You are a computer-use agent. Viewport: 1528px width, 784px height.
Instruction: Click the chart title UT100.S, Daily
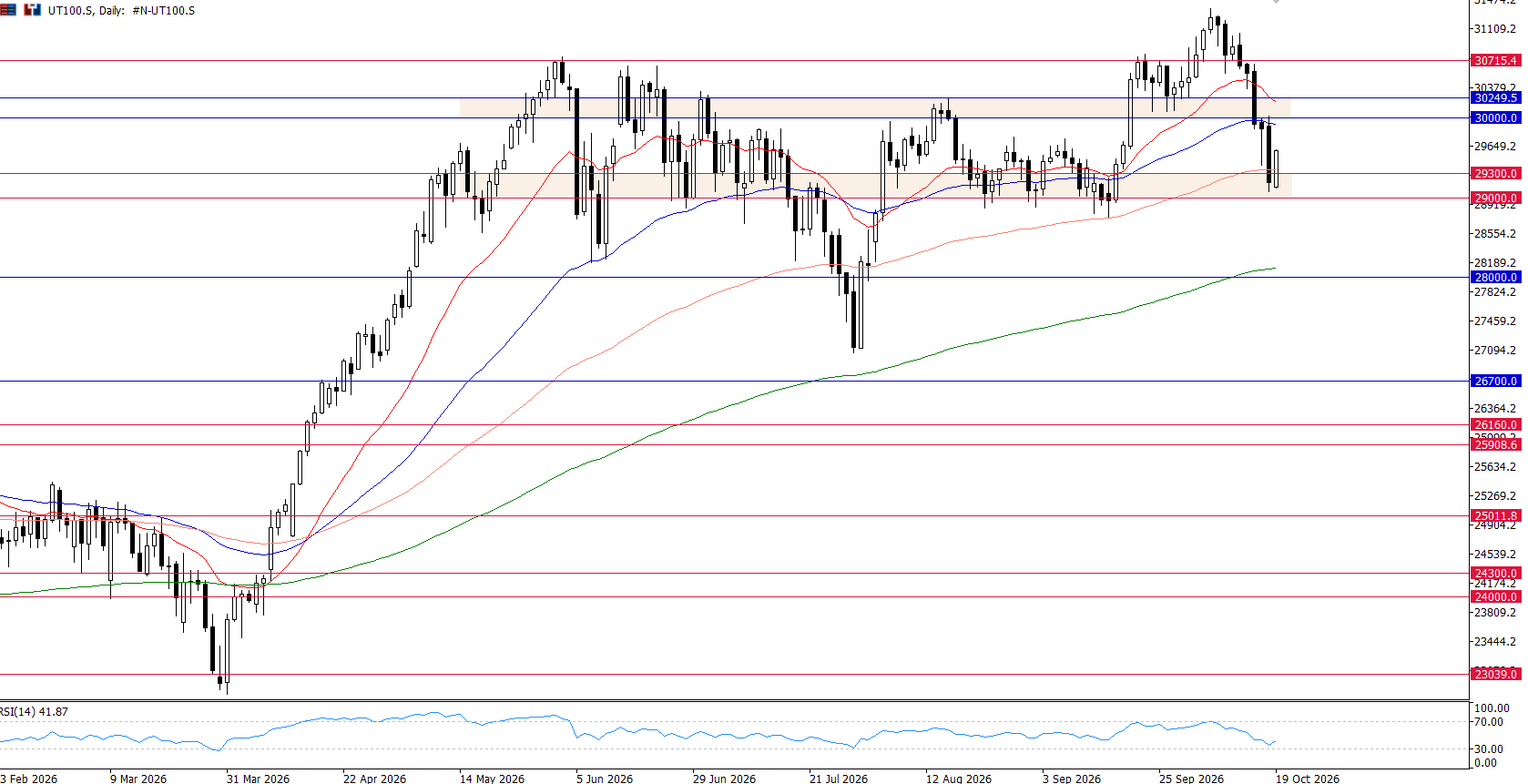point(87,11)
